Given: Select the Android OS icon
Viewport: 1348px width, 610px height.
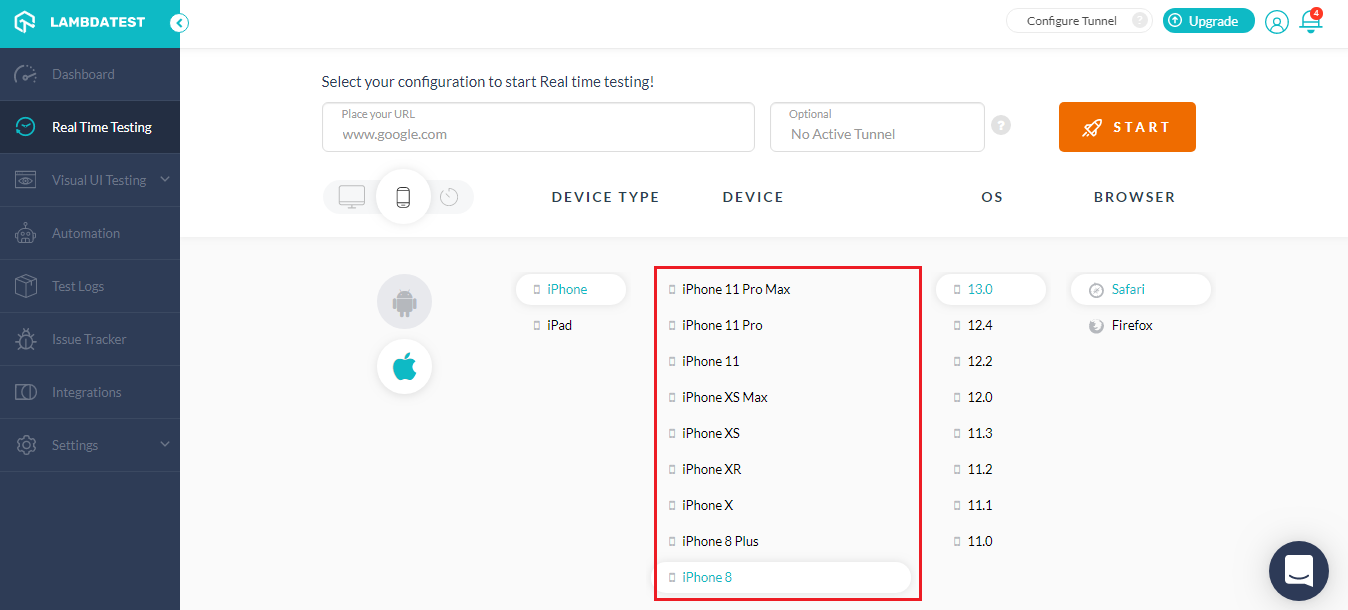Looking at the screenshot, I should pyautogui.click(x=404, y=301).
